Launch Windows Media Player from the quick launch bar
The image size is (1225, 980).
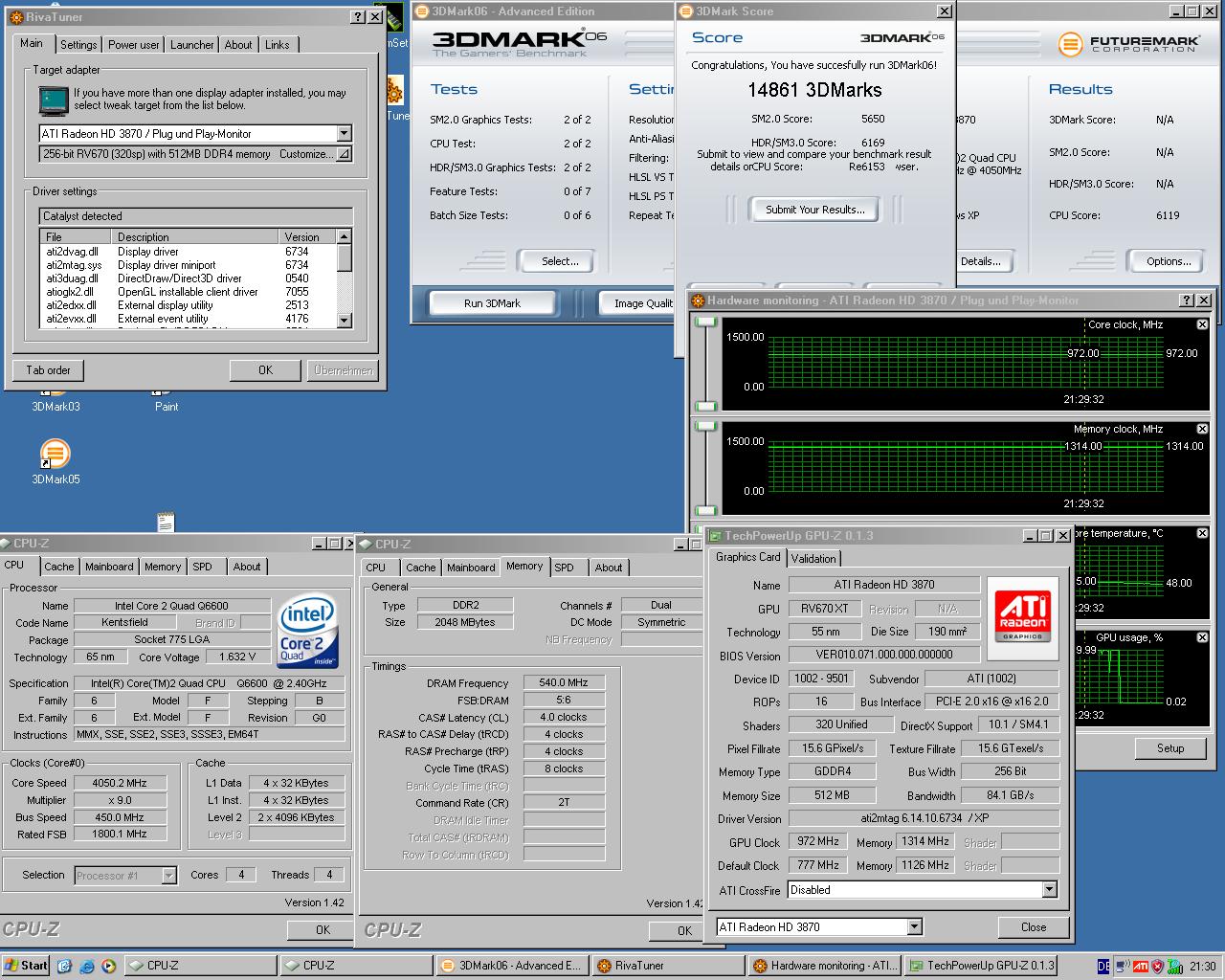(x=108, y=966)
